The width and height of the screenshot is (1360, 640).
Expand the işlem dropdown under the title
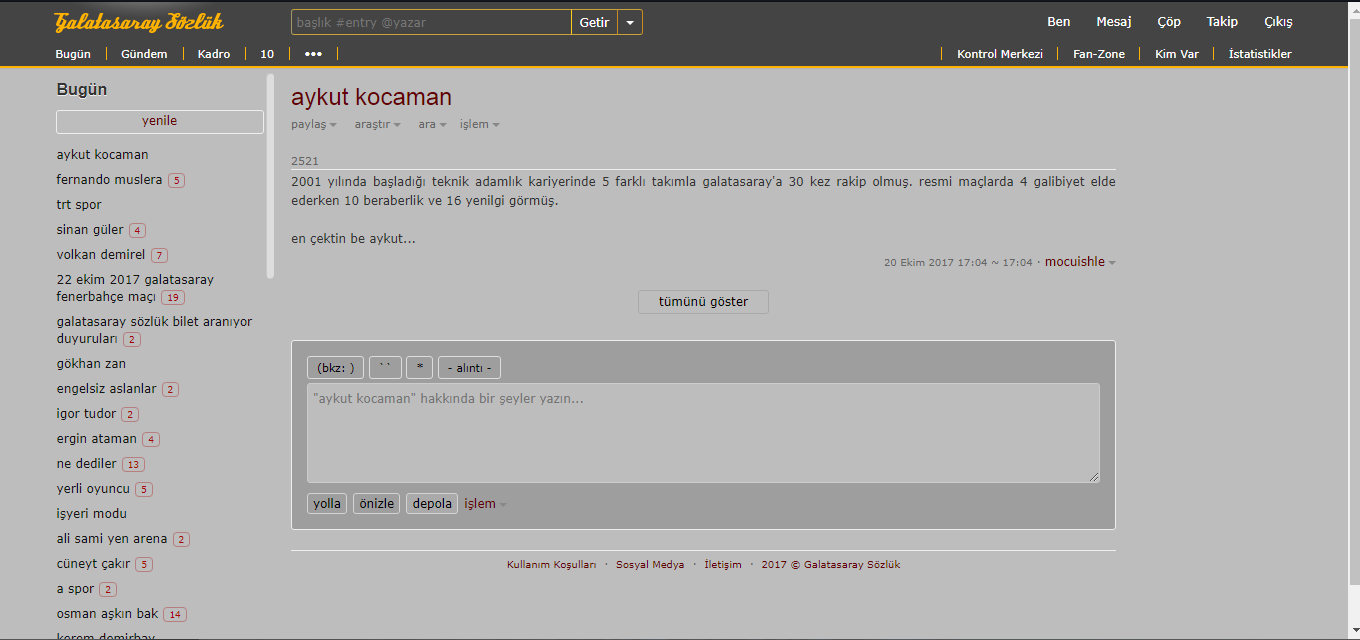point(479,125)
